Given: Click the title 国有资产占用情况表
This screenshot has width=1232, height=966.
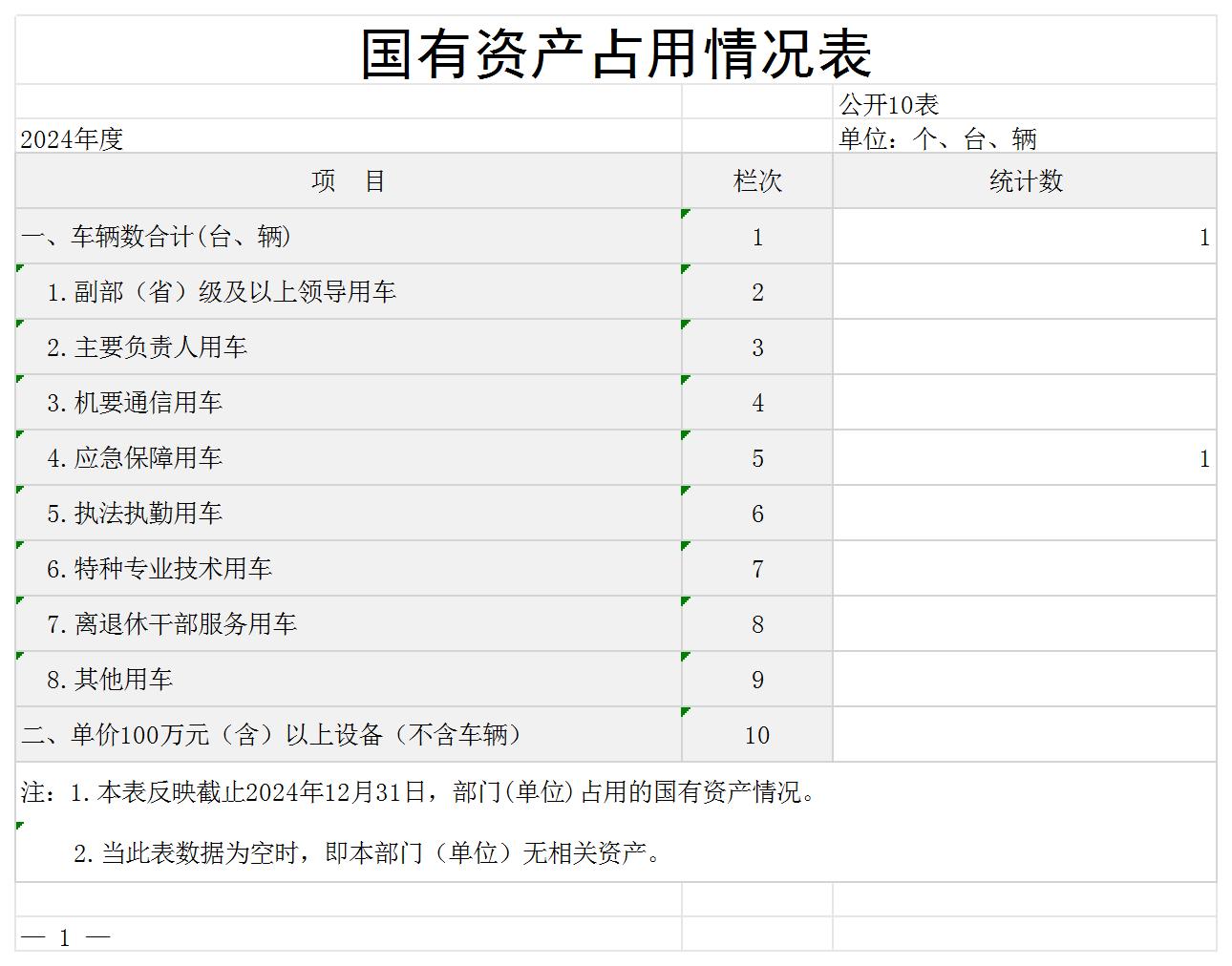Looking at the screenshot, I should [615, 52].
